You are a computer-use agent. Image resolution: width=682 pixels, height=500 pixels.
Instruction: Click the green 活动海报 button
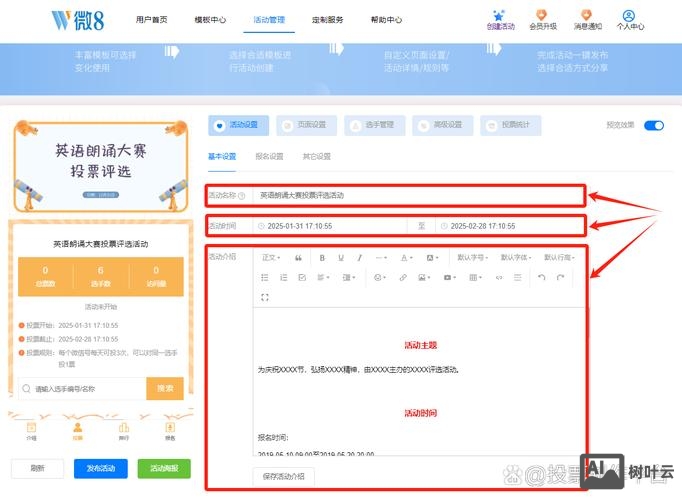[x=164, y=468]
